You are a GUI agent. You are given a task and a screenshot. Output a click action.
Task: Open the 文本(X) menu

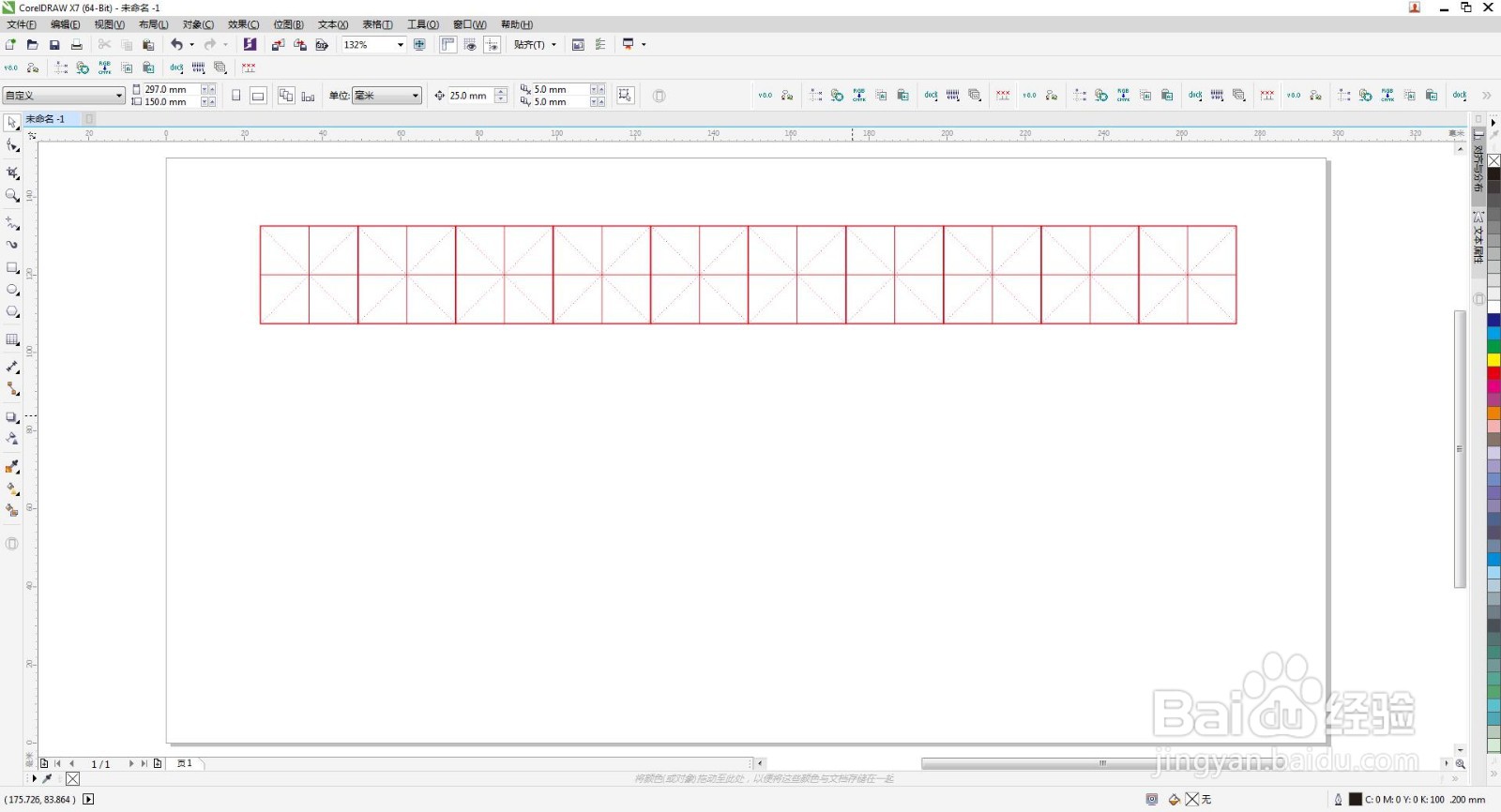[333, 24]
